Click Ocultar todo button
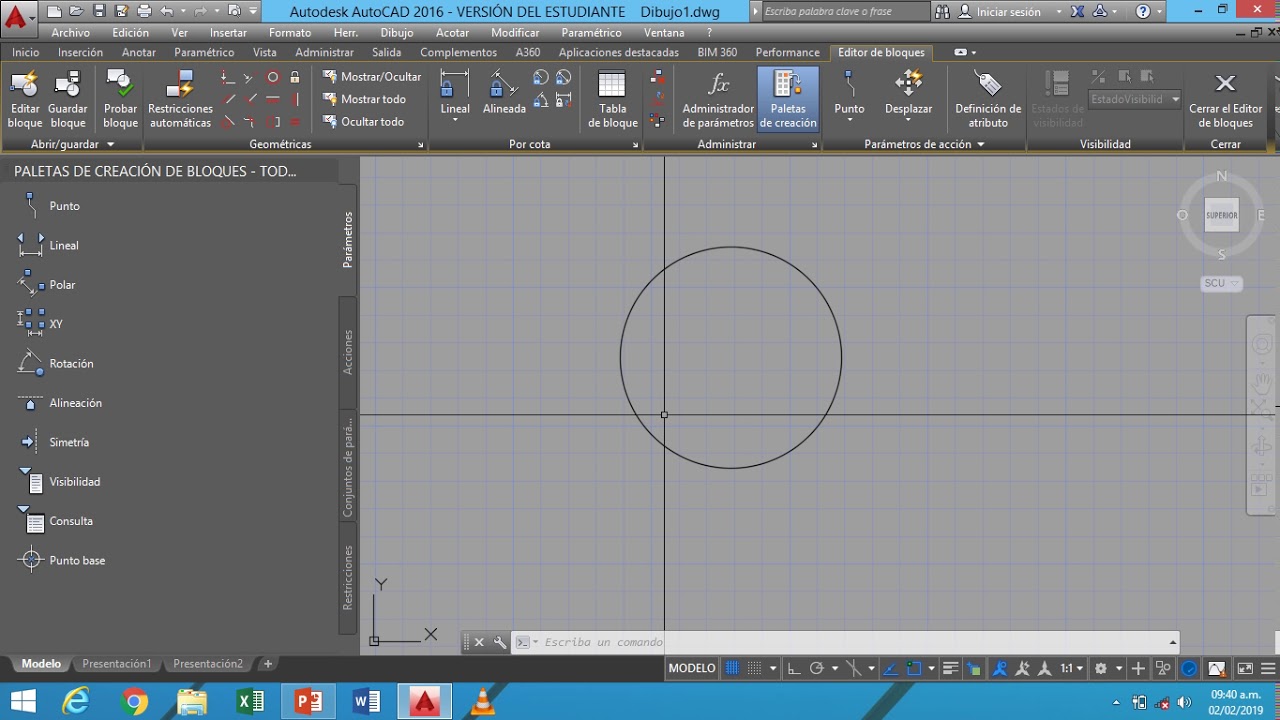Viewport: 1280px width, 720px height. [x=363, y=122]
